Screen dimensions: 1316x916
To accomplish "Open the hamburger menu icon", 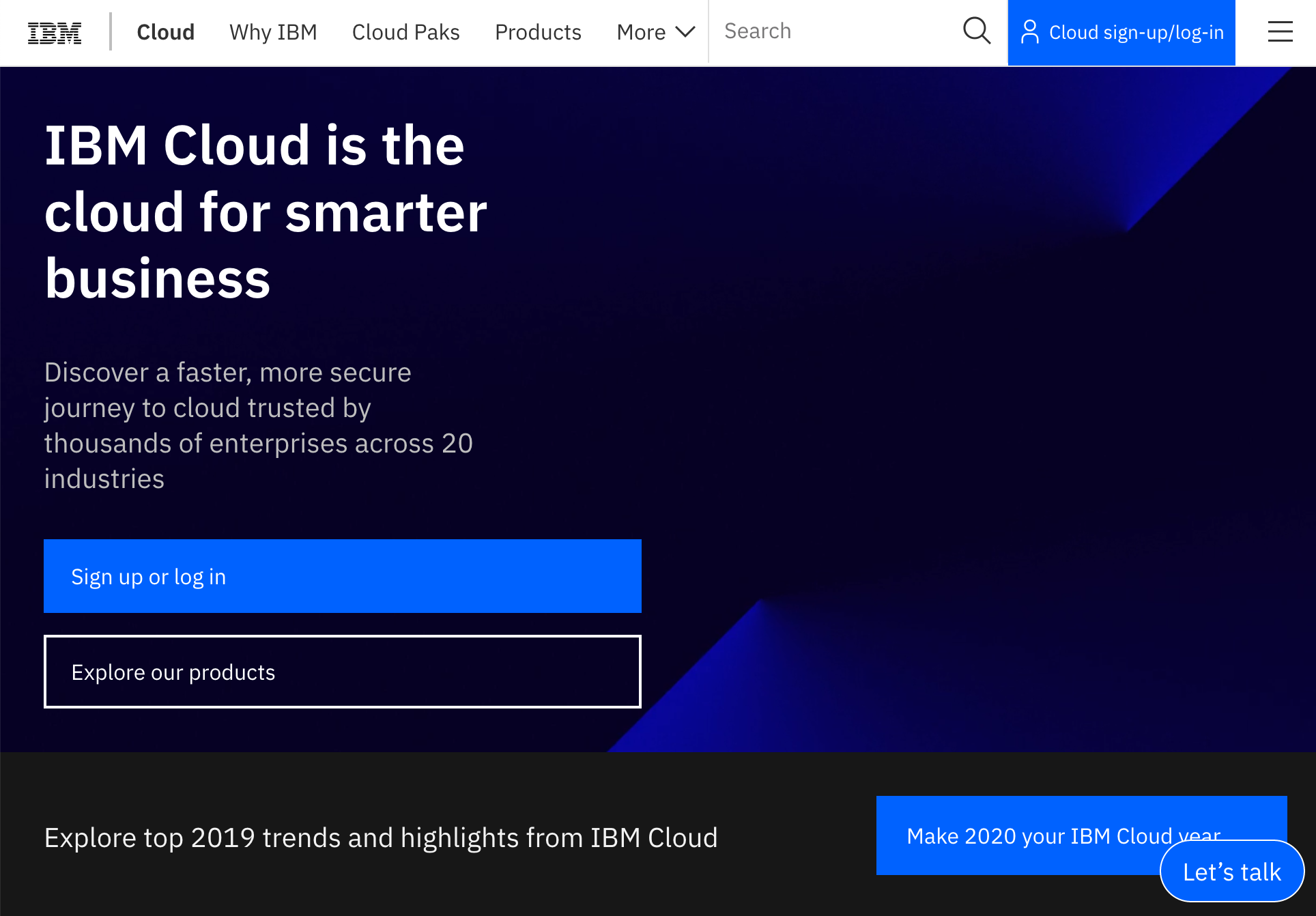I will [1280, 31].
